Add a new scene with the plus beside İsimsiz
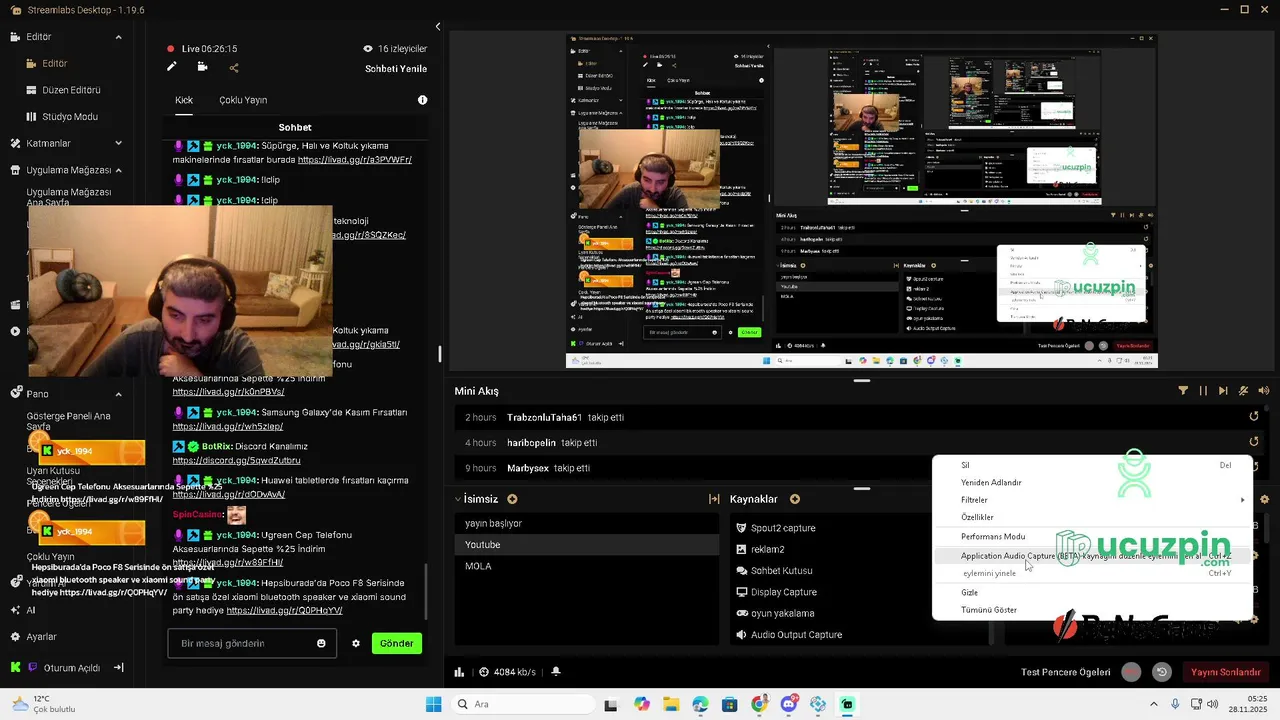 coord(512,499)
